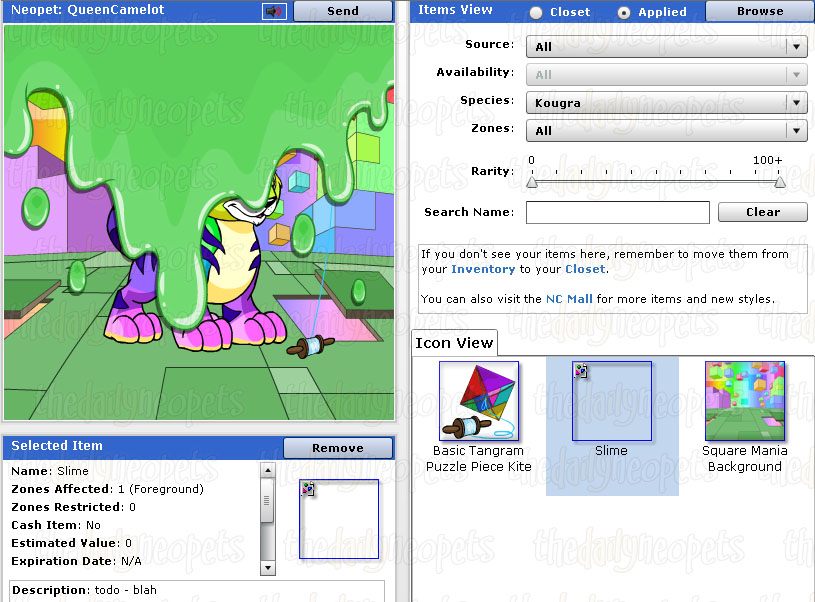This screenshot has width=815, height=602.
Task: Focus the Search Name input field
Action: pos(617,213)
